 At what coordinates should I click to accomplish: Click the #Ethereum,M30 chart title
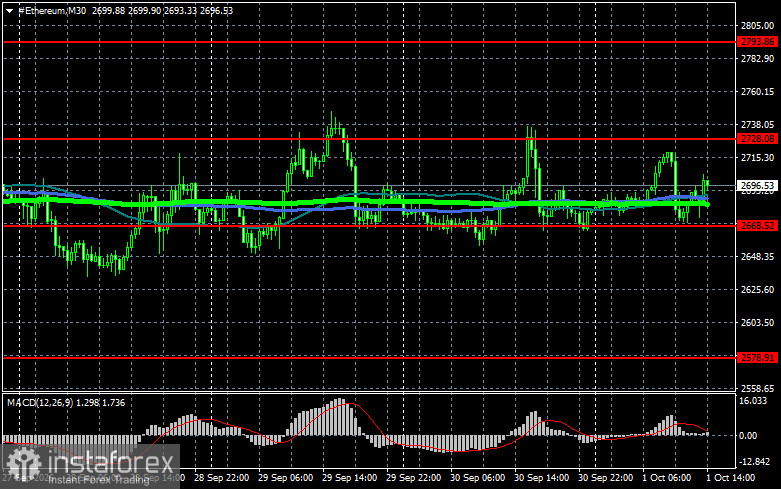pos(52,10)
